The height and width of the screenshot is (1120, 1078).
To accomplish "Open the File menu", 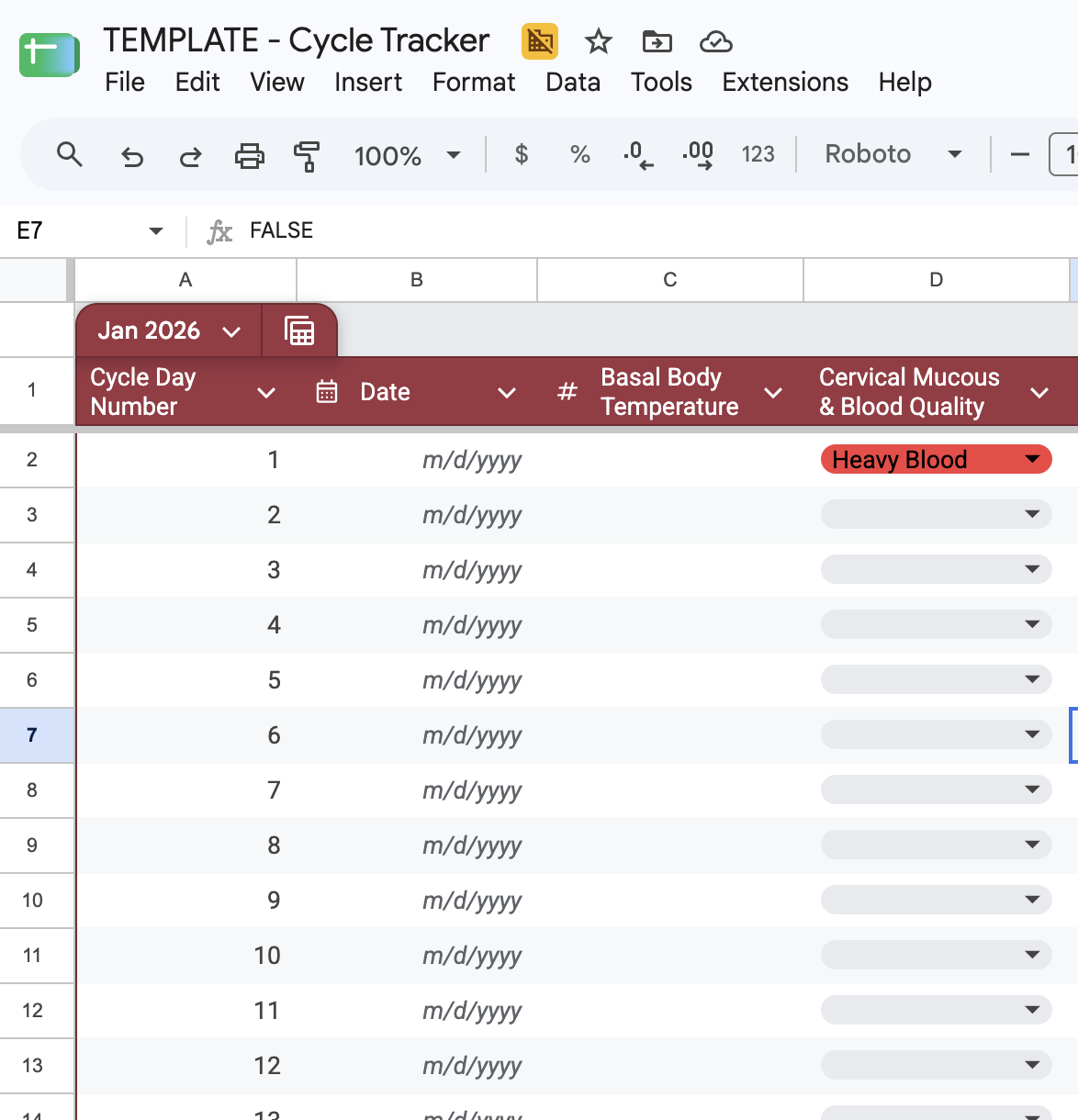I will pos(125,83).
